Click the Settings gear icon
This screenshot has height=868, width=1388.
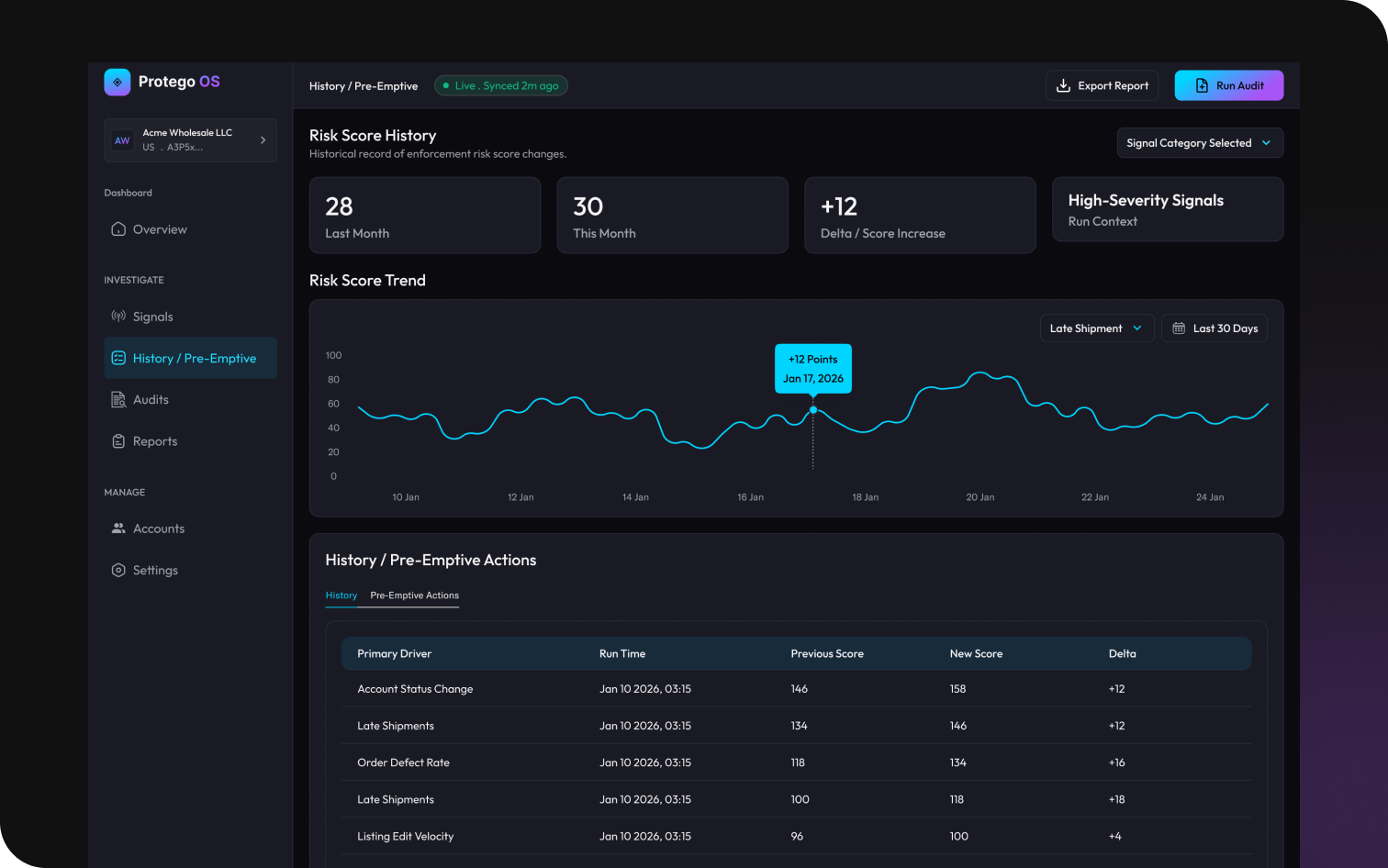point(118,570)
